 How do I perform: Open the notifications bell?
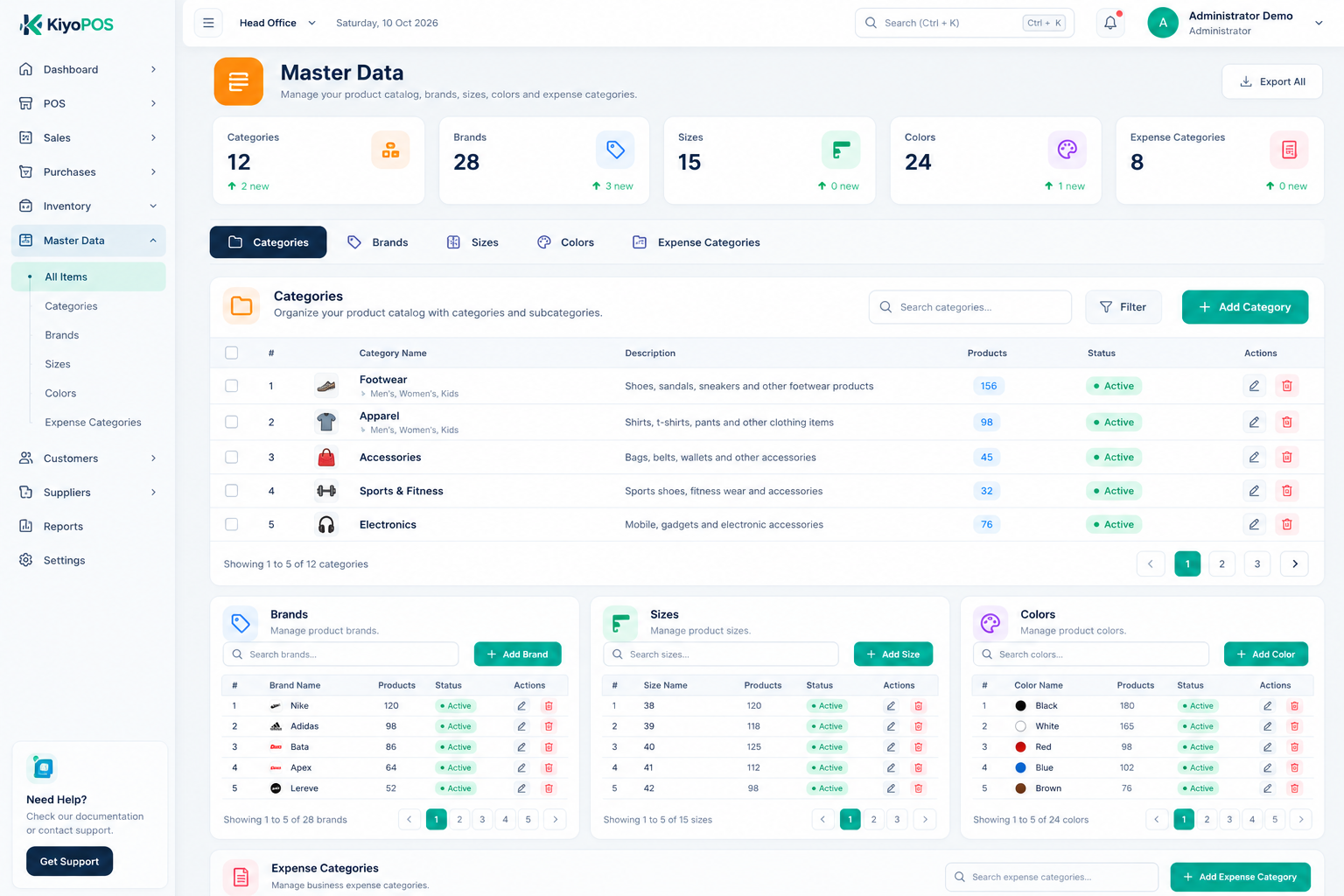(1110, 24)
